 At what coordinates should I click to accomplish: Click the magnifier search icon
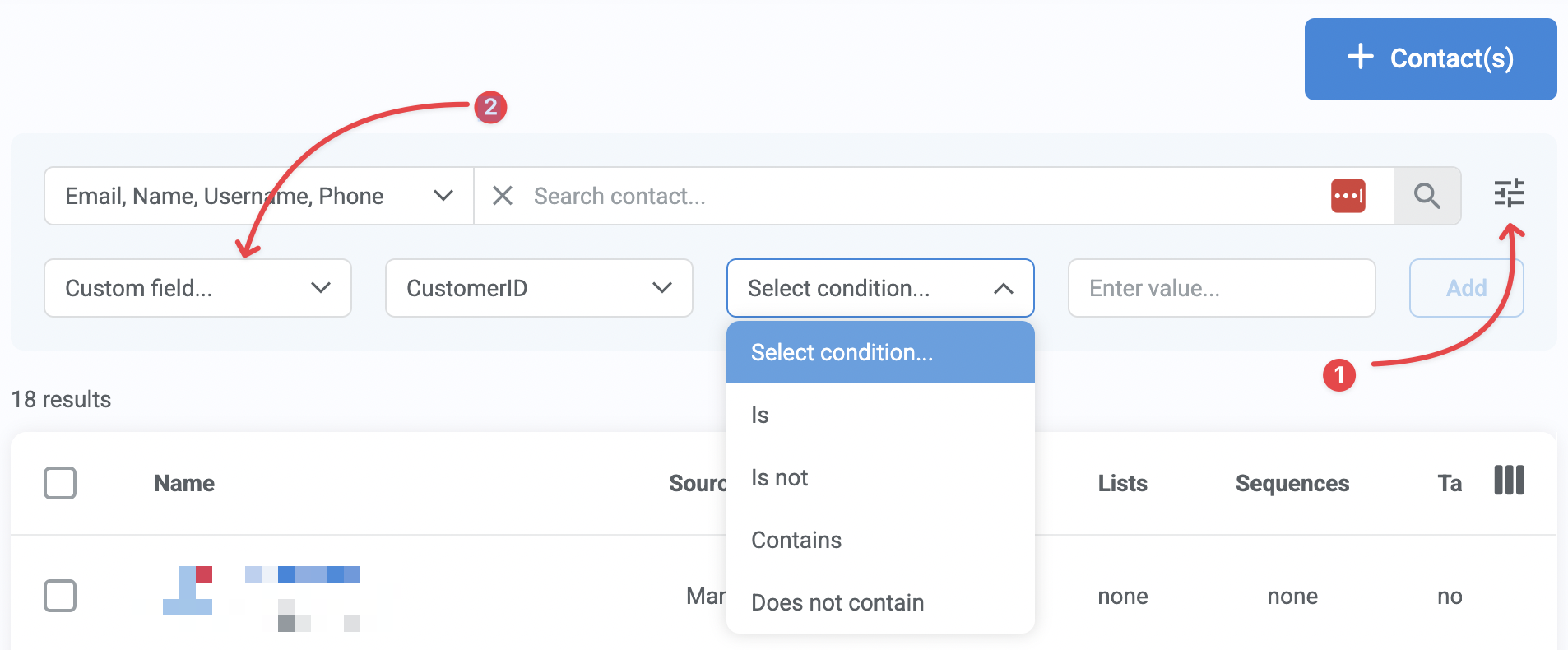[x=1427, y=196]
